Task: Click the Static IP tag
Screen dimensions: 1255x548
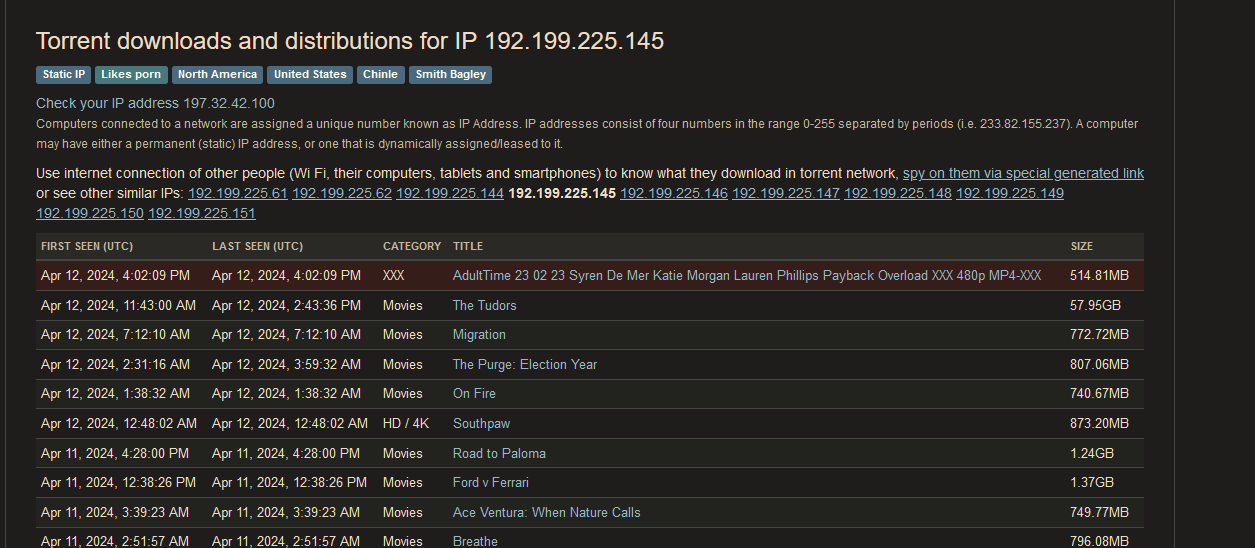Action: click(x=64, y=75)
